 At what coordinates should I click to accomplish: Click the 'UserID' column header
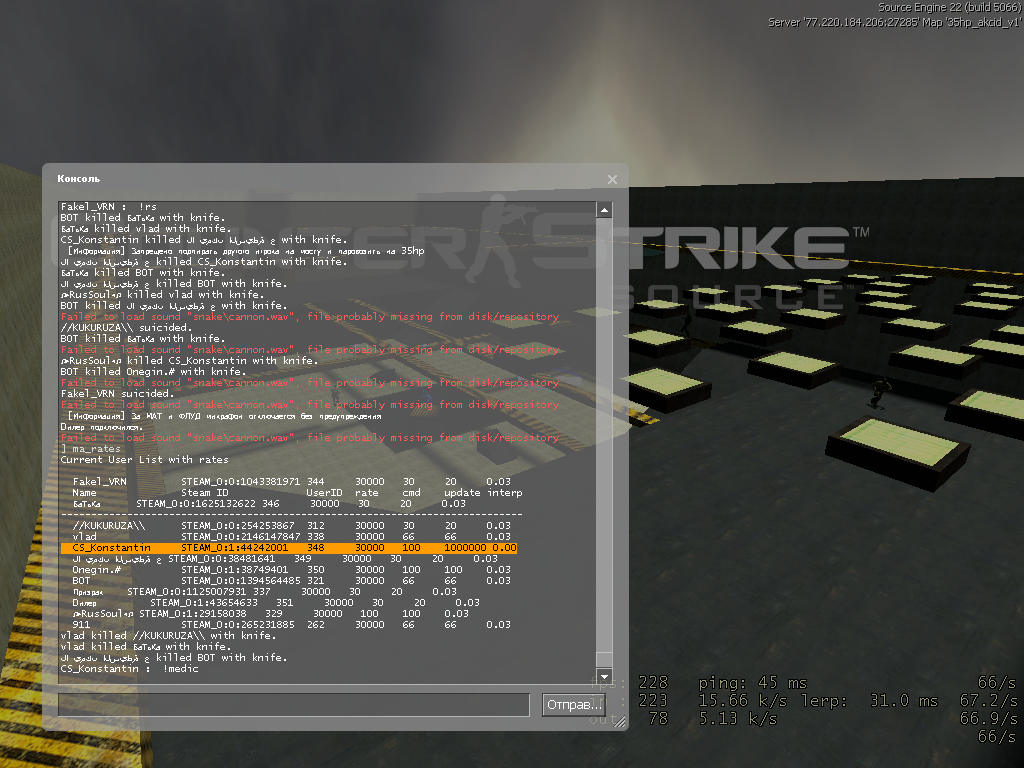pyautogui.click(x=325, y=493)
